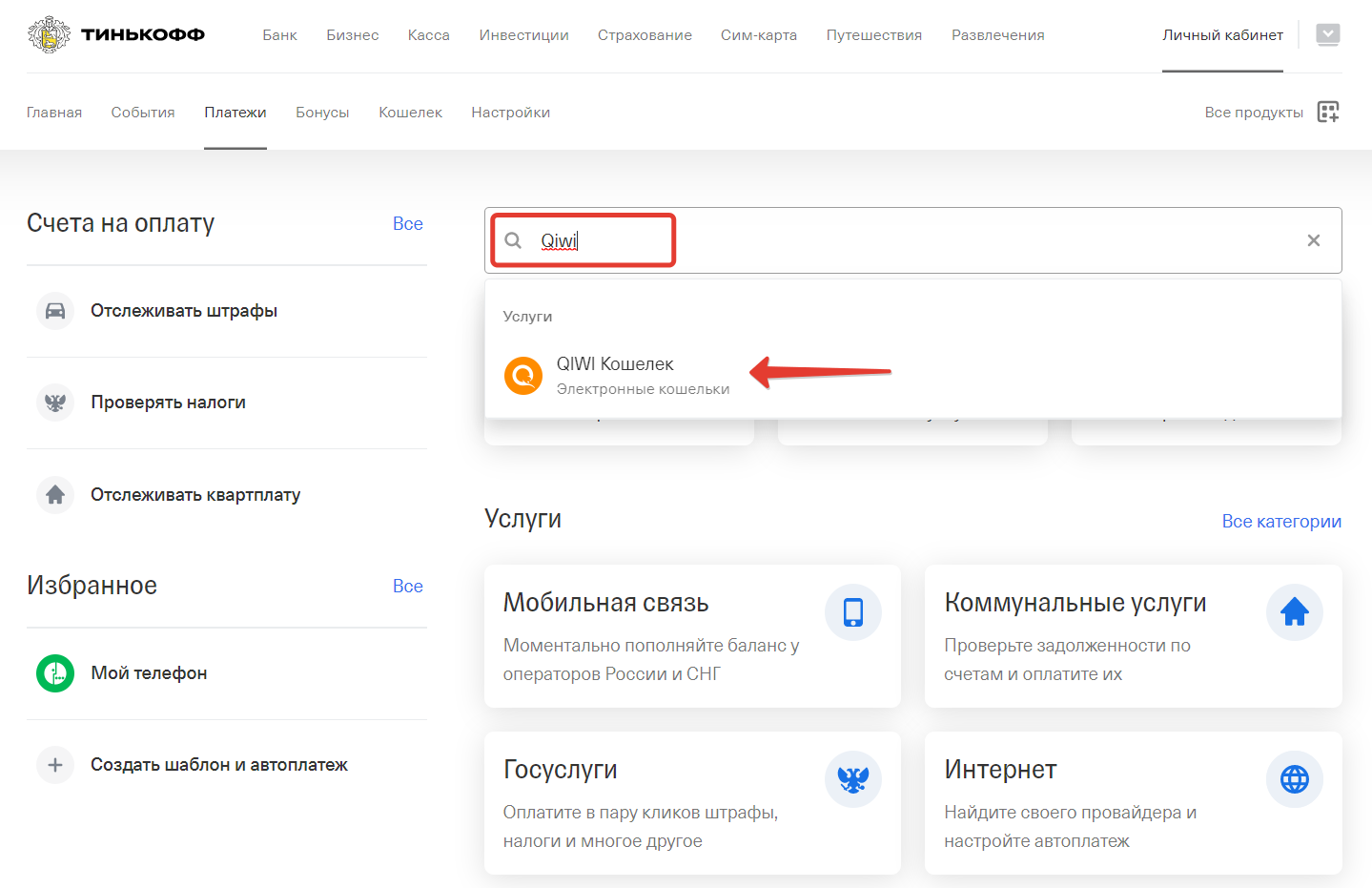Screen dimensions: 1372x888
Task: Open Отслеживать квартплату
Action: click(x=227, y=495)
